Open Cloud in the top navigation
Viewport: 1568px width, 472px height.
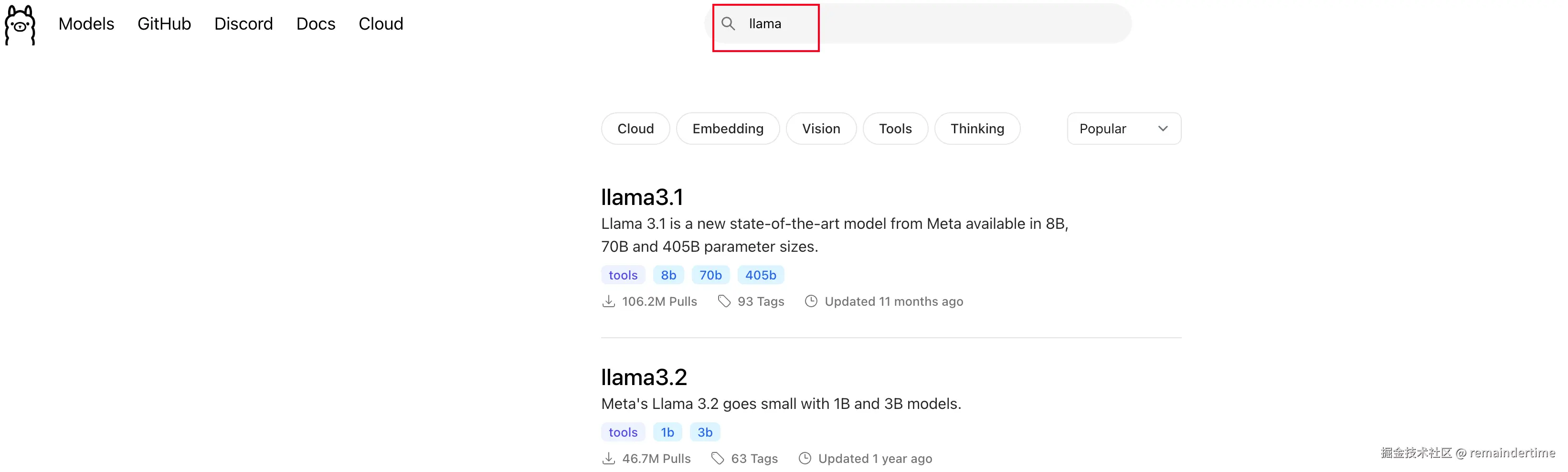click(381, 24)
